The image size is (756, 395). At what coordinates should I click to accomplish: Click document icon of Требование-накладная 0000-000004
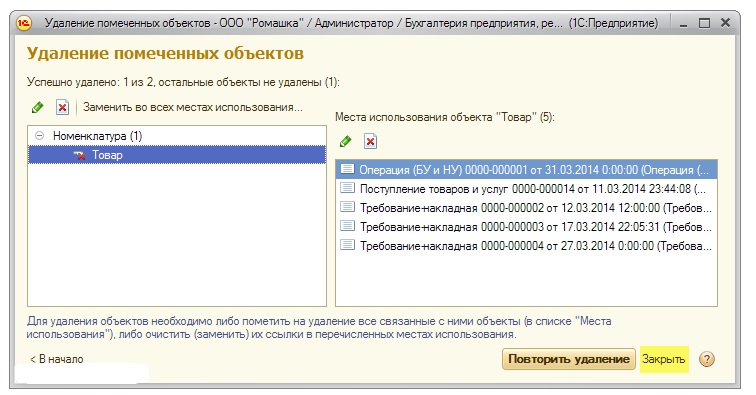(347, 244)
